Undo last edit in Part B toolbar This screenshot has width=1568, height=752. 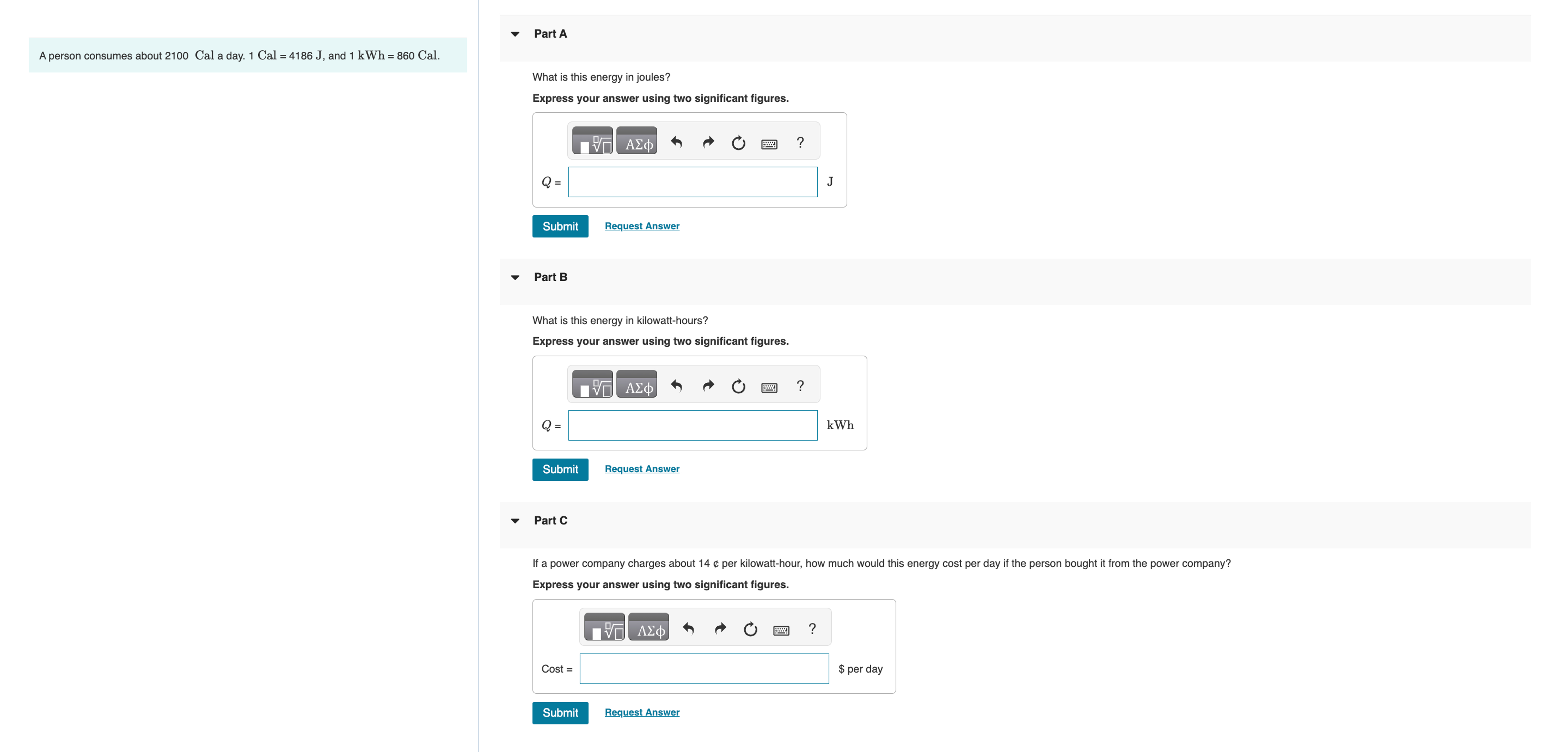(x=676, y=386)
